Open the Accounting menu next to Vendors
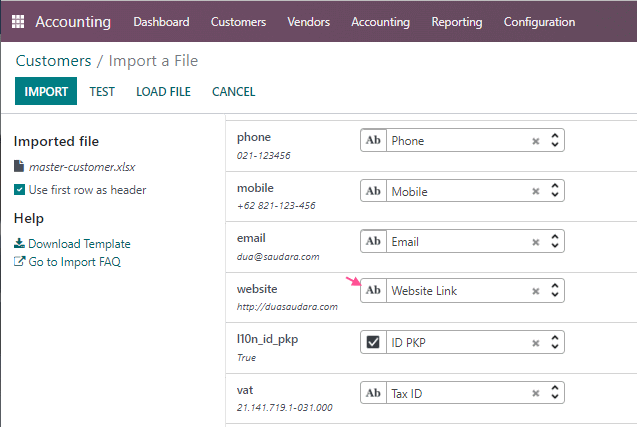Image resolution: width=637 pixels, height=427 pixels. pos(381,22)
